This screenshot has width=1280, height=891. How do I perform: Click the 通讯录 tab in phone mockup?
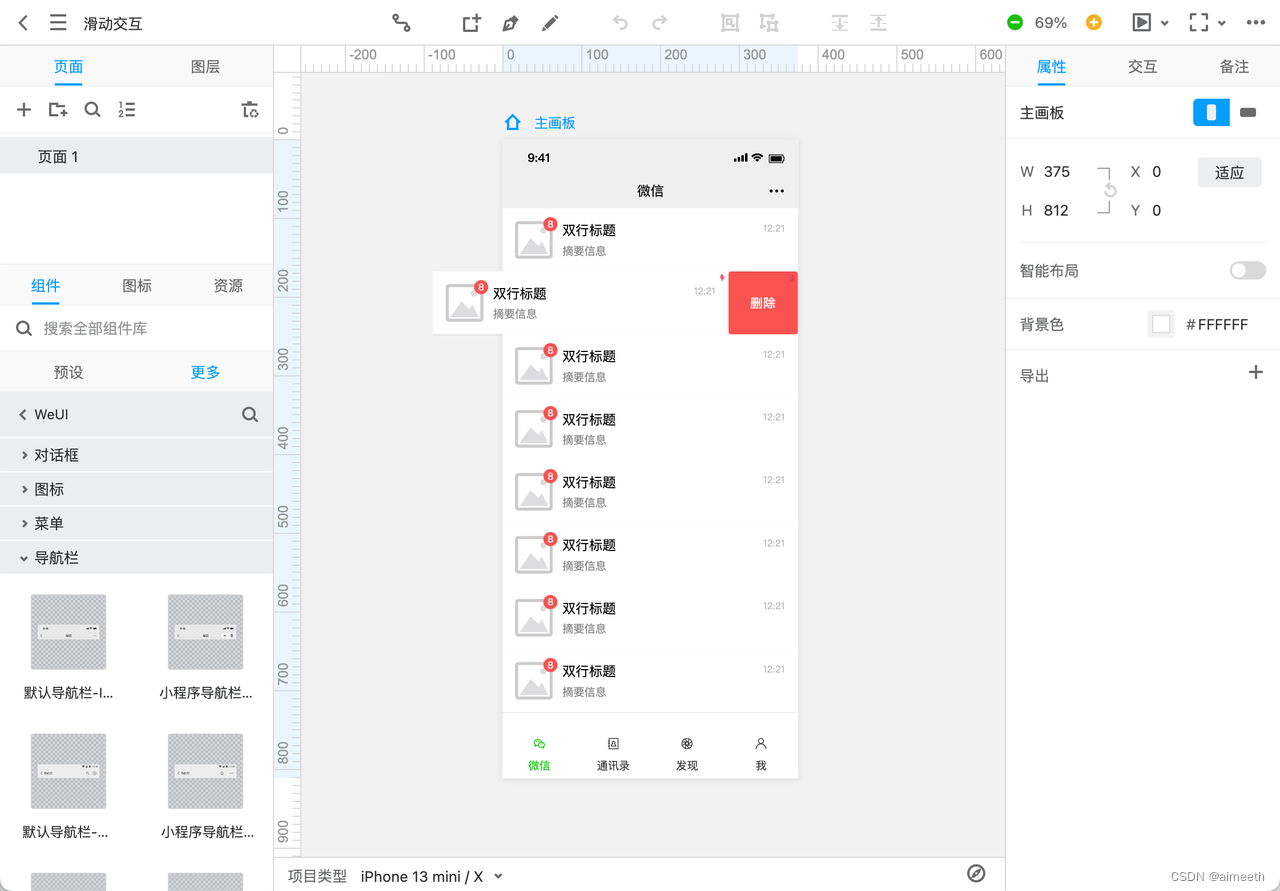pos(613,753)
